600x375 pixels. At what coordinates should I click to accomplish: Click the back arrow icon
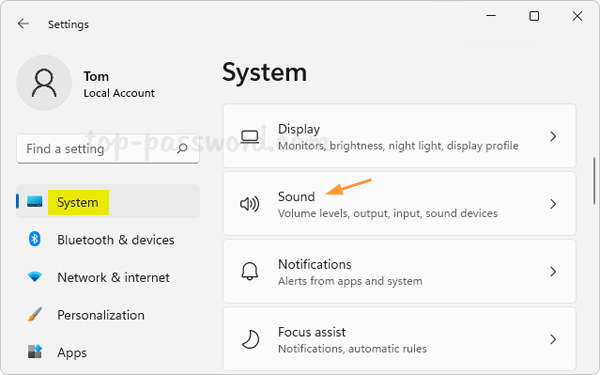(x=23, y=24)
